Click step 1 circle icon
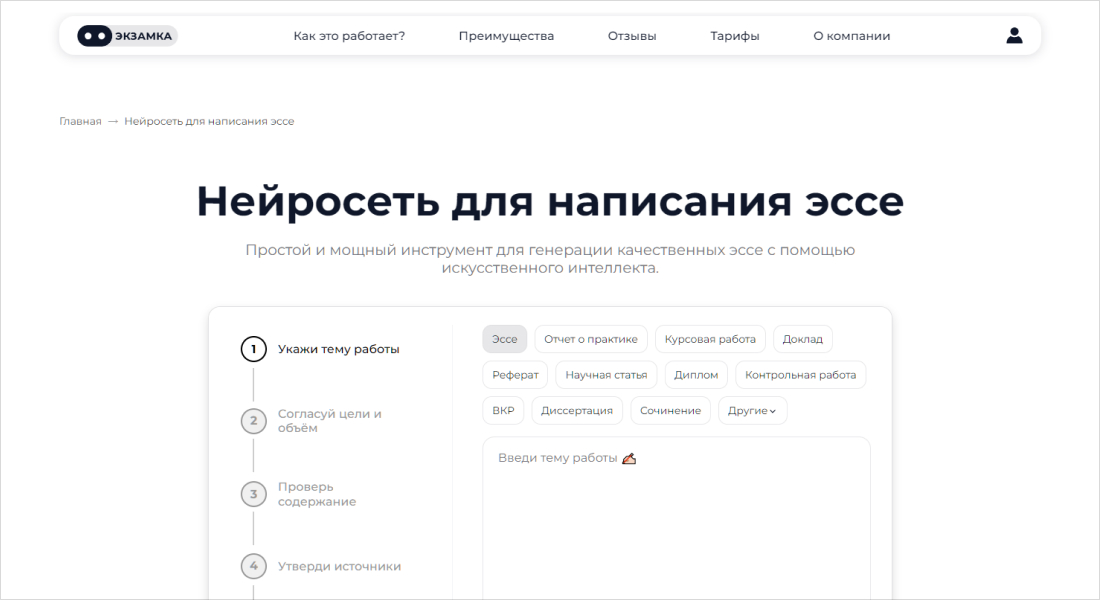1100x600 pixels. coord(254,349)
